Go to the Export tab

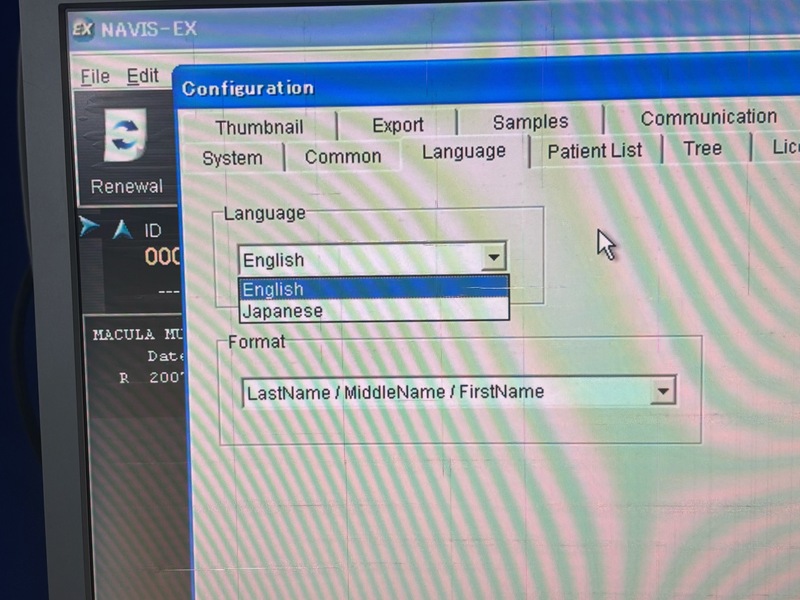click(398, 125)
